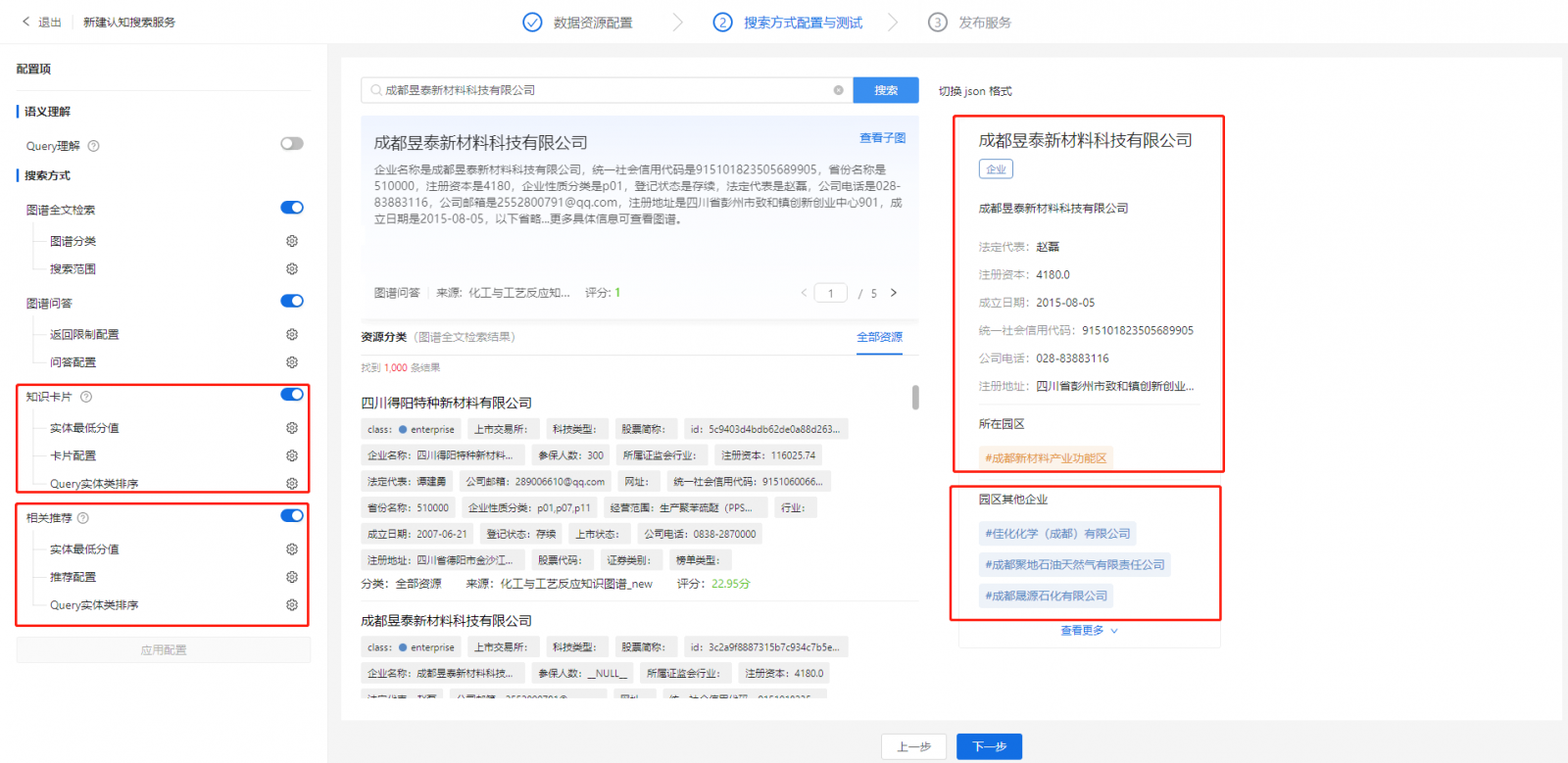Select 返回限制配置 item

coord(84,334)
